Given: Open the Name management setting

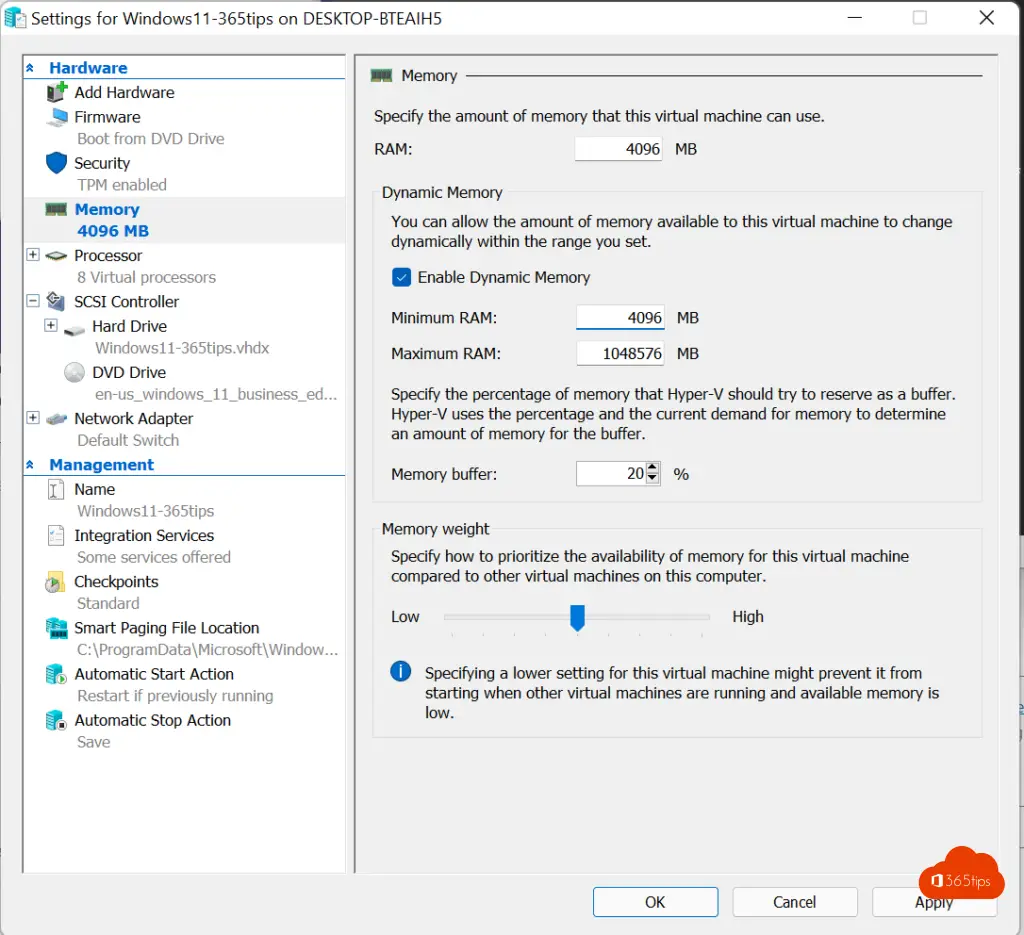Looking at the screenshot, I should pyautogui.click(x=95, y=490).
